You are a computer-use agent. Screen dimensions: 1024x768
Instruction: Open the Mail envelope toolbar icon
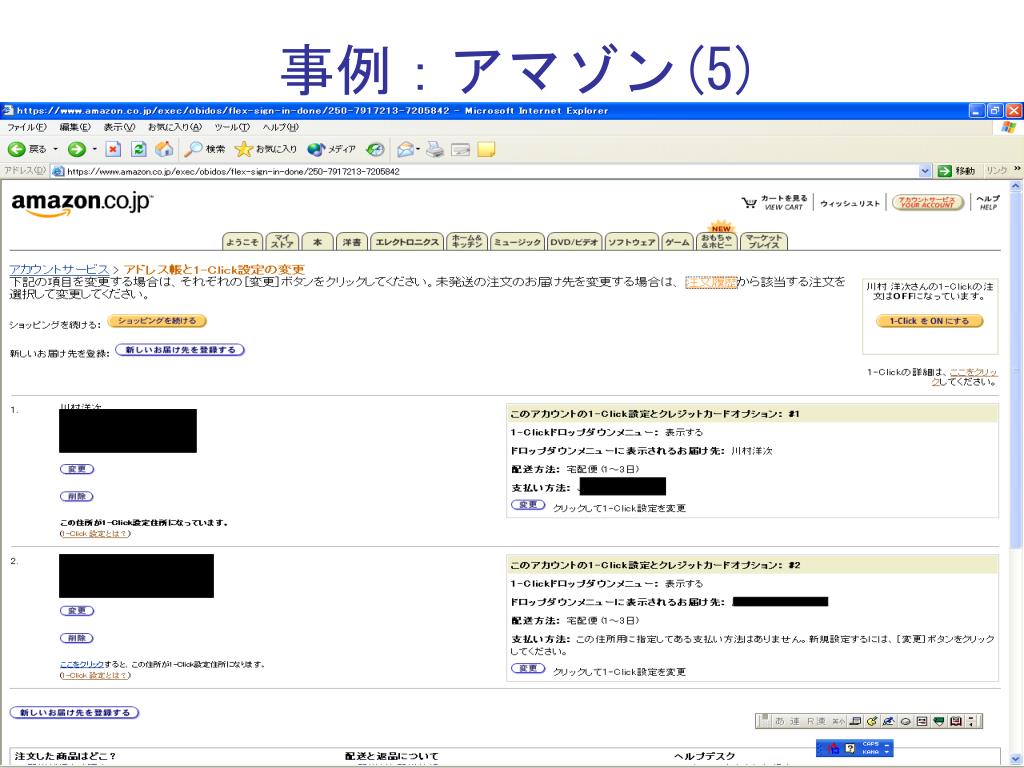405,150
